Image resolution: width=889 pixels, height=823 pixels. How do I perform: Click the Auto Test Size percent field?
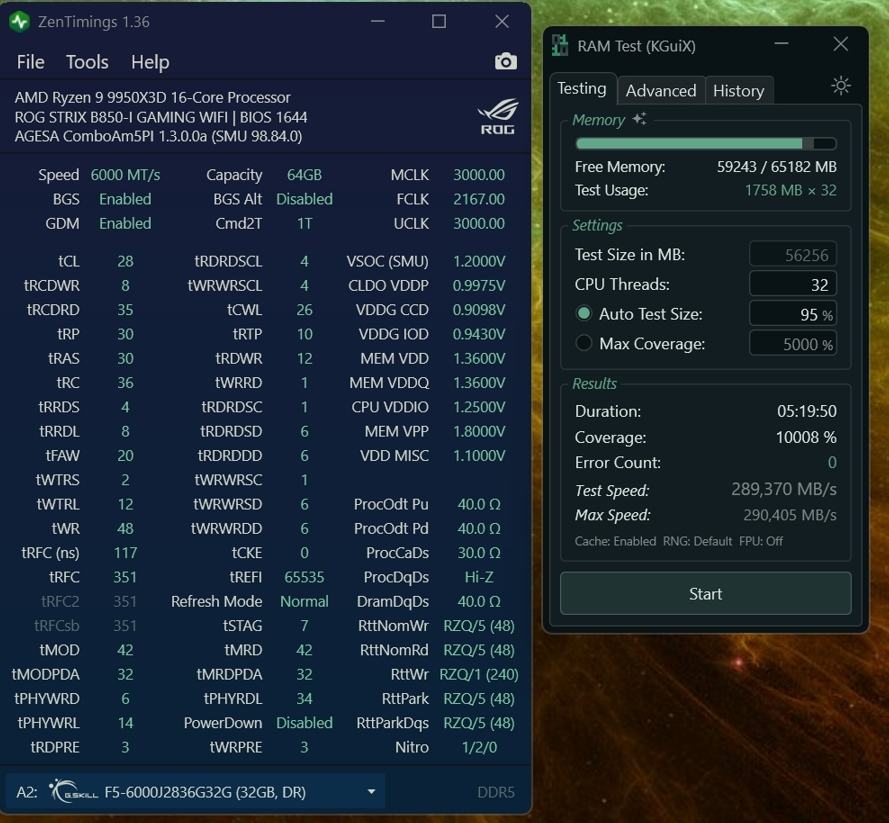(793, 314)
